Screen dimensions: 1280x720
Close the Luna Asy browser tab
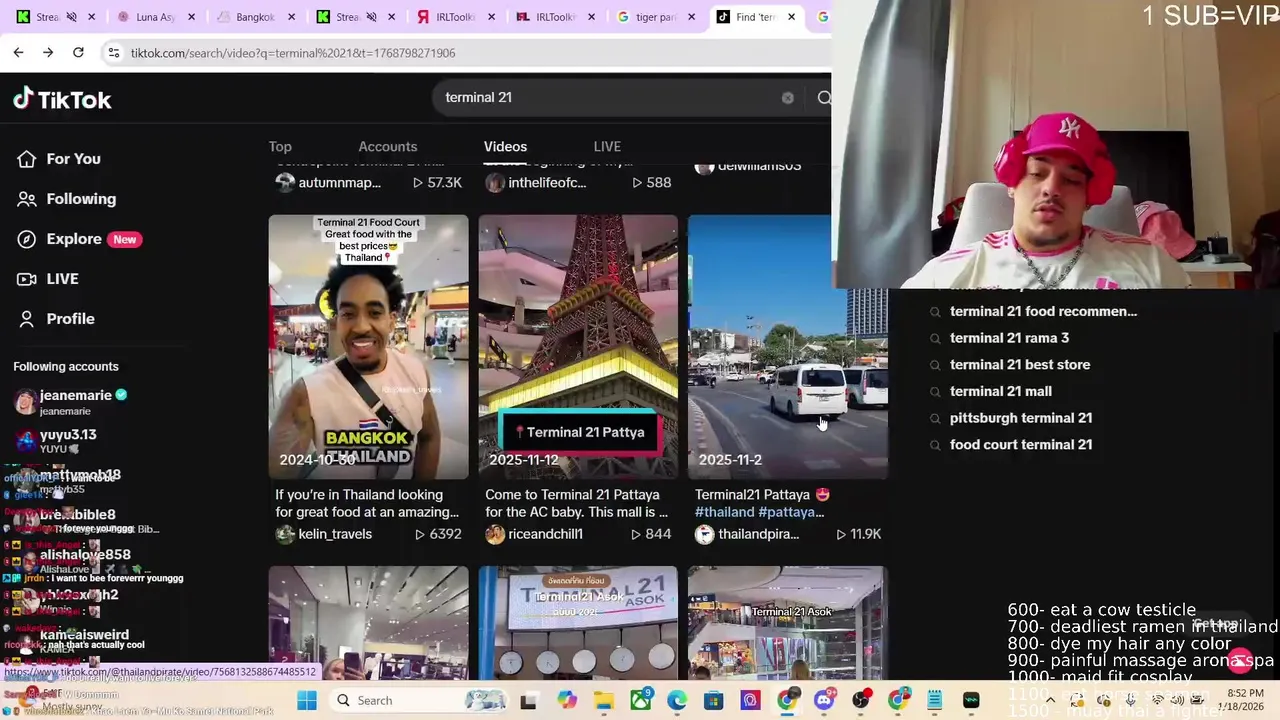192,17
